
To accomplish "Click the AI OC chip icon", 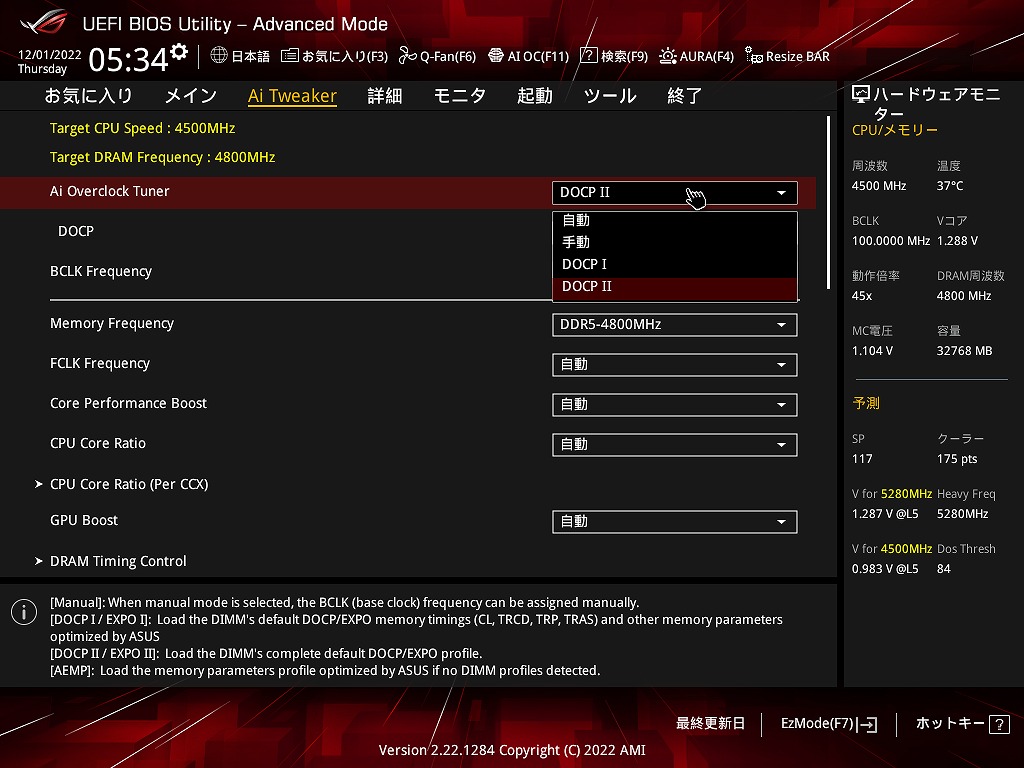I will (x=496, y=56).
